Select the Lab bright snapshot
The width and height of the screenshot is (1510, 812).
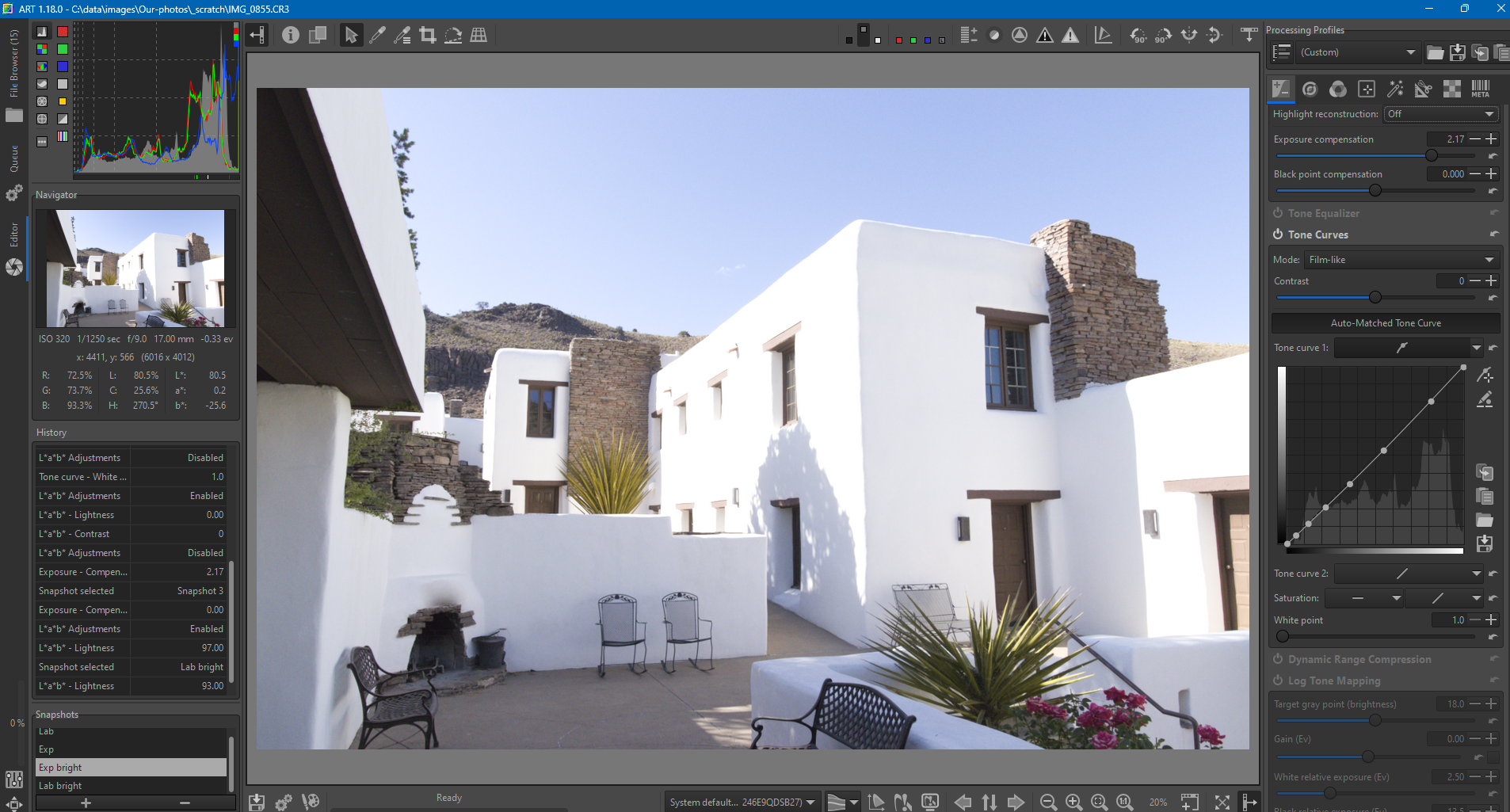tap(132, 786)
